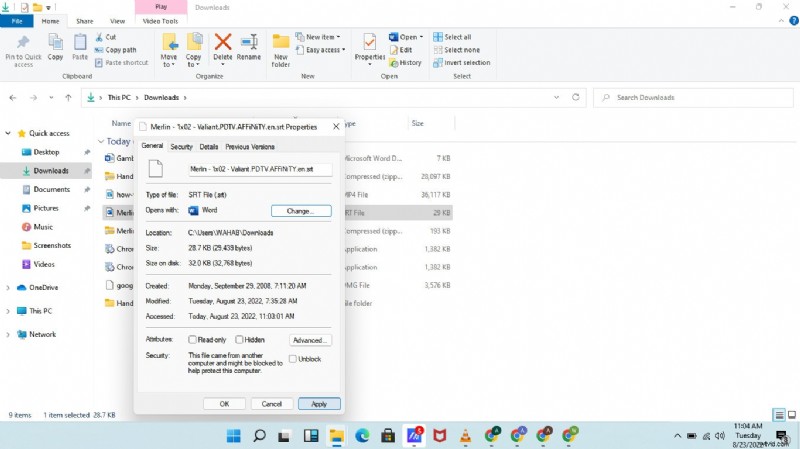Expand the Easy access dropdown

325,50
